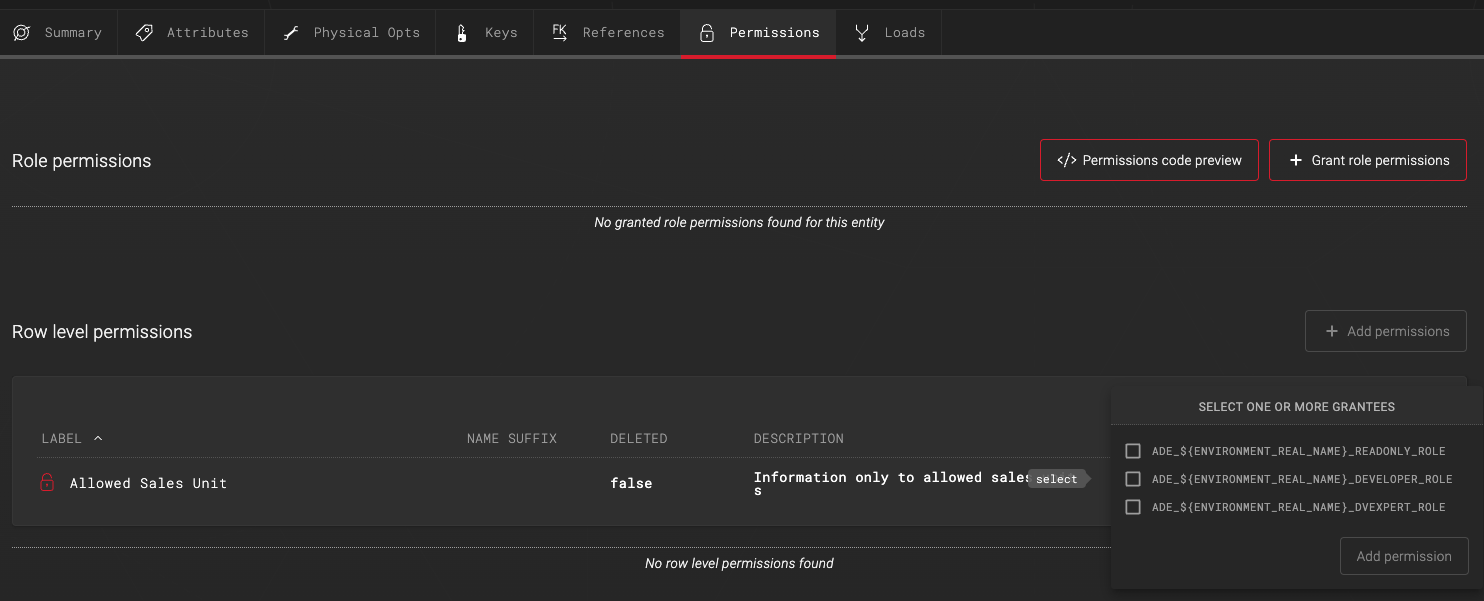The image size is (1484, 601).
Task: Check the DEVELOPER_ROLE grantee checkbox
Action: tap(1133, 478)
